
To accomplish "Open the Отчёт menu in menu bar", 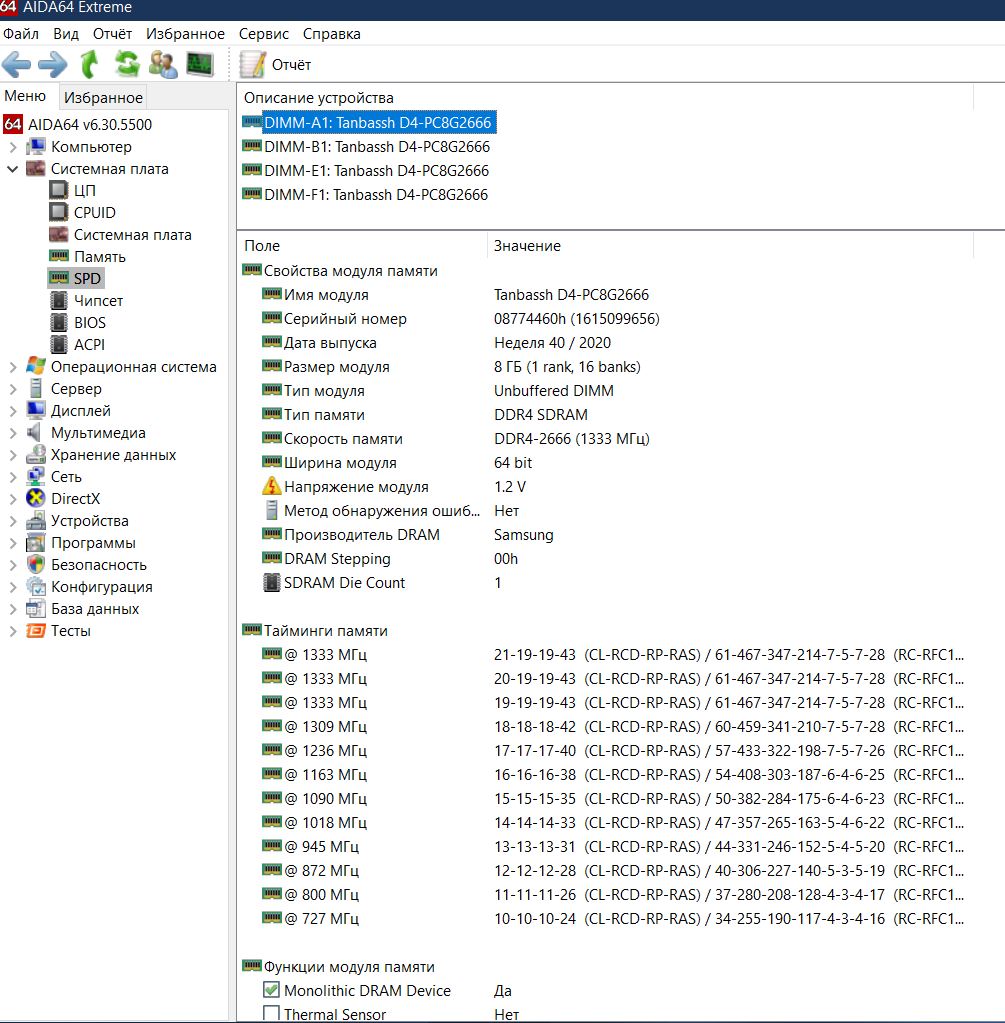I will 112,34.
